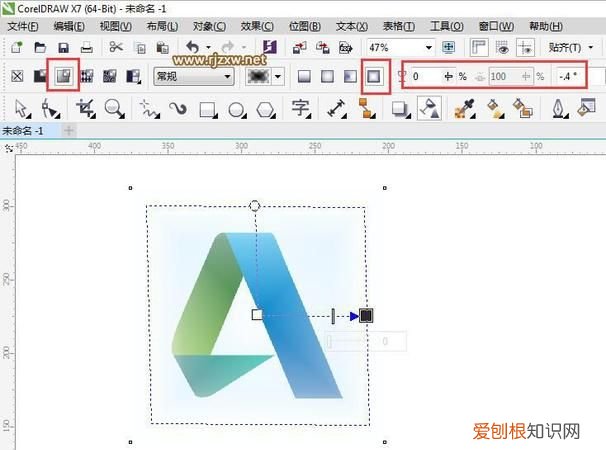Screen dimensions: 606x450
Task: Select the Crop tool in the toolbox
Action: coord(85,108)
